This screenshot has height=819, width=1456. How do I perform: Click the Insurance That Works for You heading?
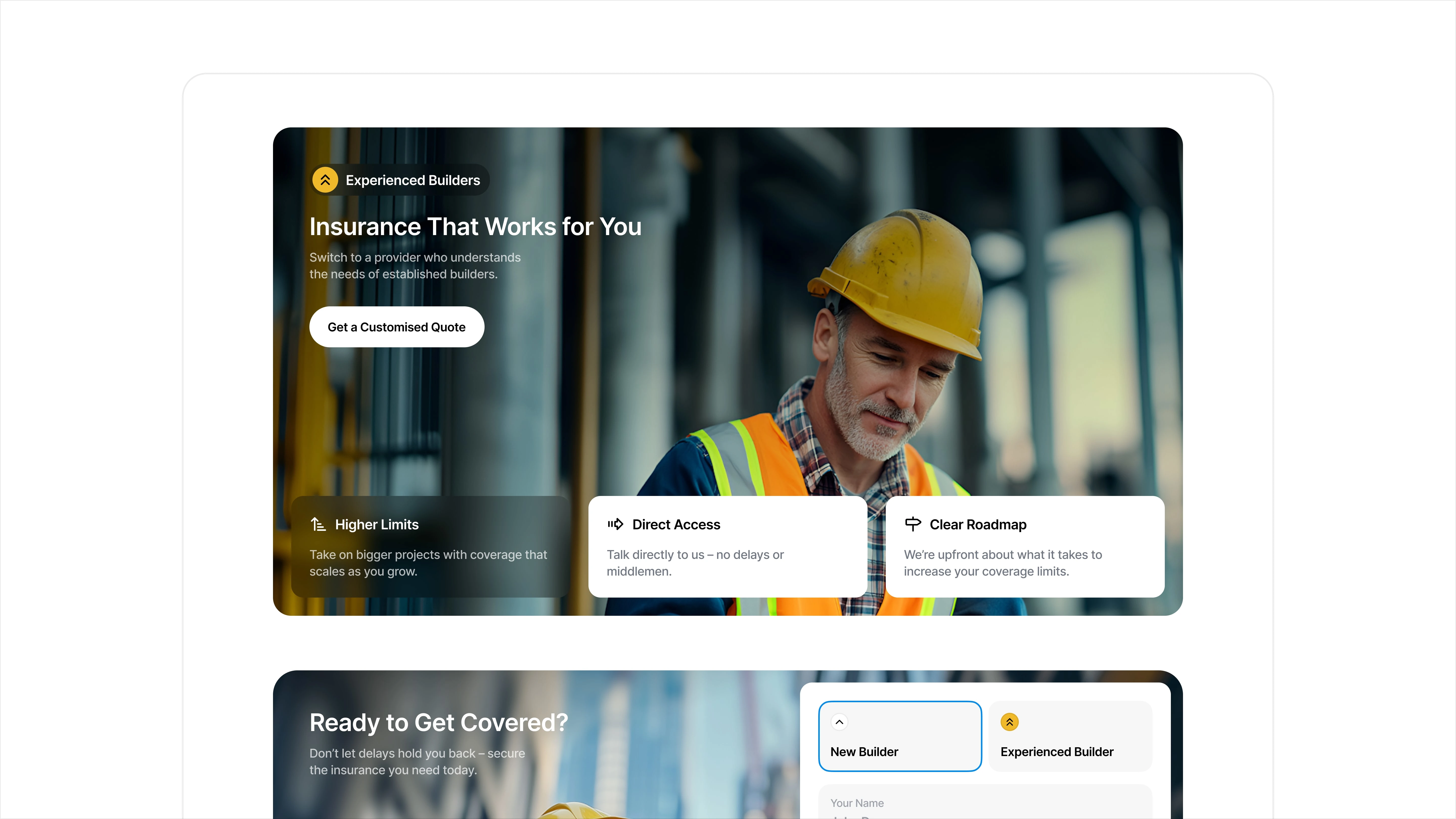pos(475,227)
